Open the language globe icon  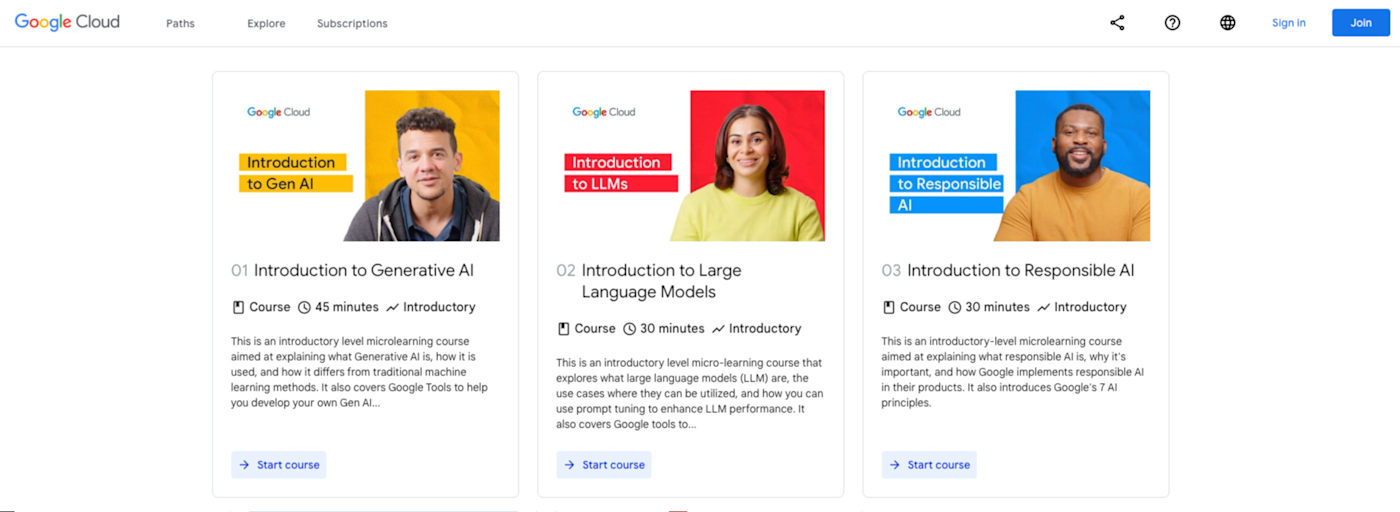(x=1227, y=23)
